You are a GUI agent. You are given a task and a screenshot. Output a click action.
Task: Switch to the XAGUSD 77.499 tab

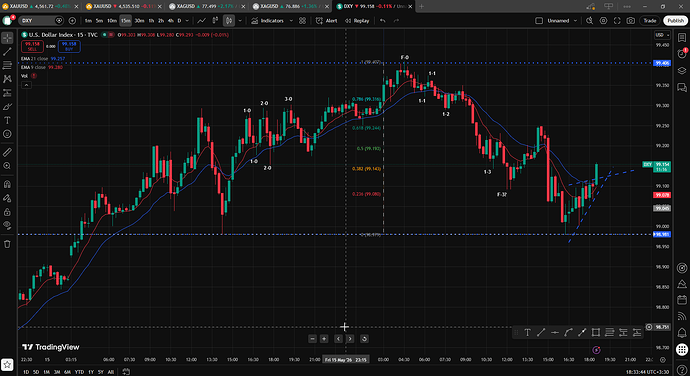208,6
